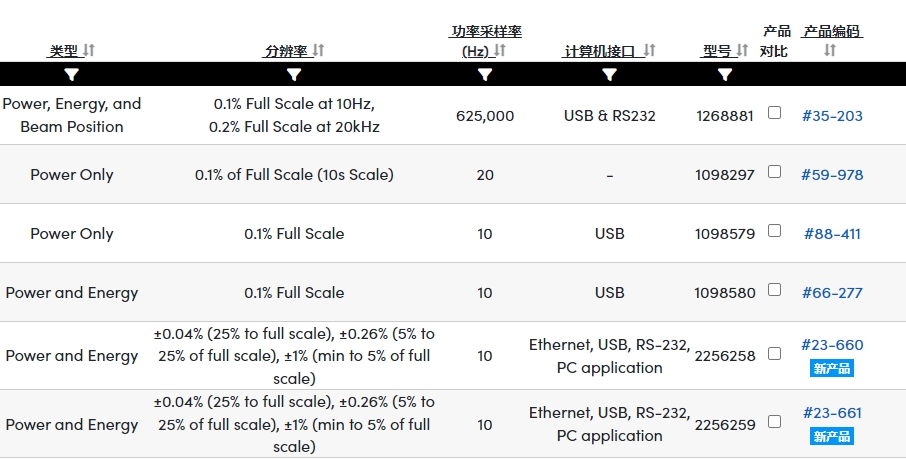
Task: Tick compare checkbox for model 2256258
Action: tap(774, 353)
